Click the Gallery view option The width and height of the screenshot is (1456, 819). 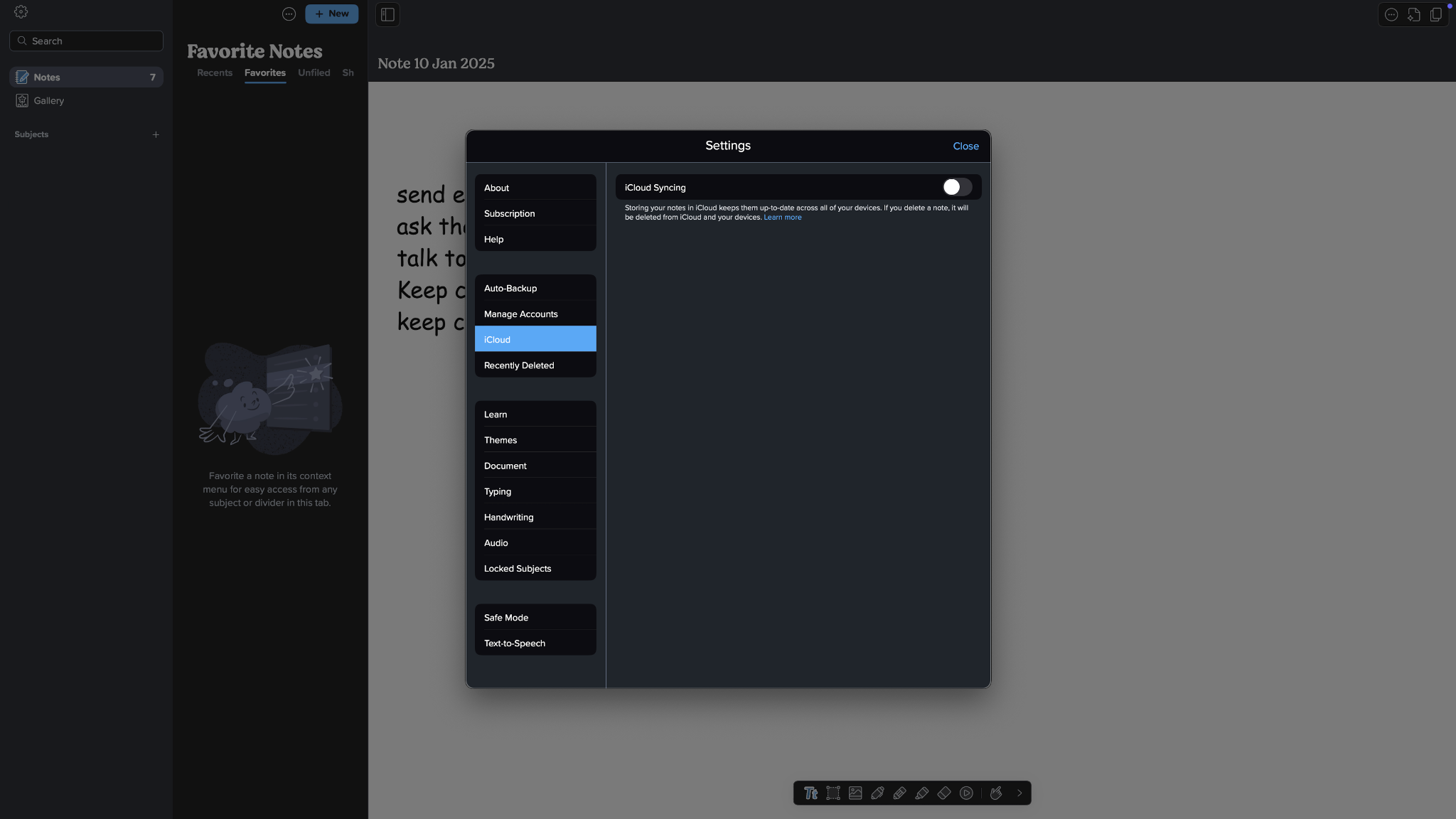[x=47, y=102]
